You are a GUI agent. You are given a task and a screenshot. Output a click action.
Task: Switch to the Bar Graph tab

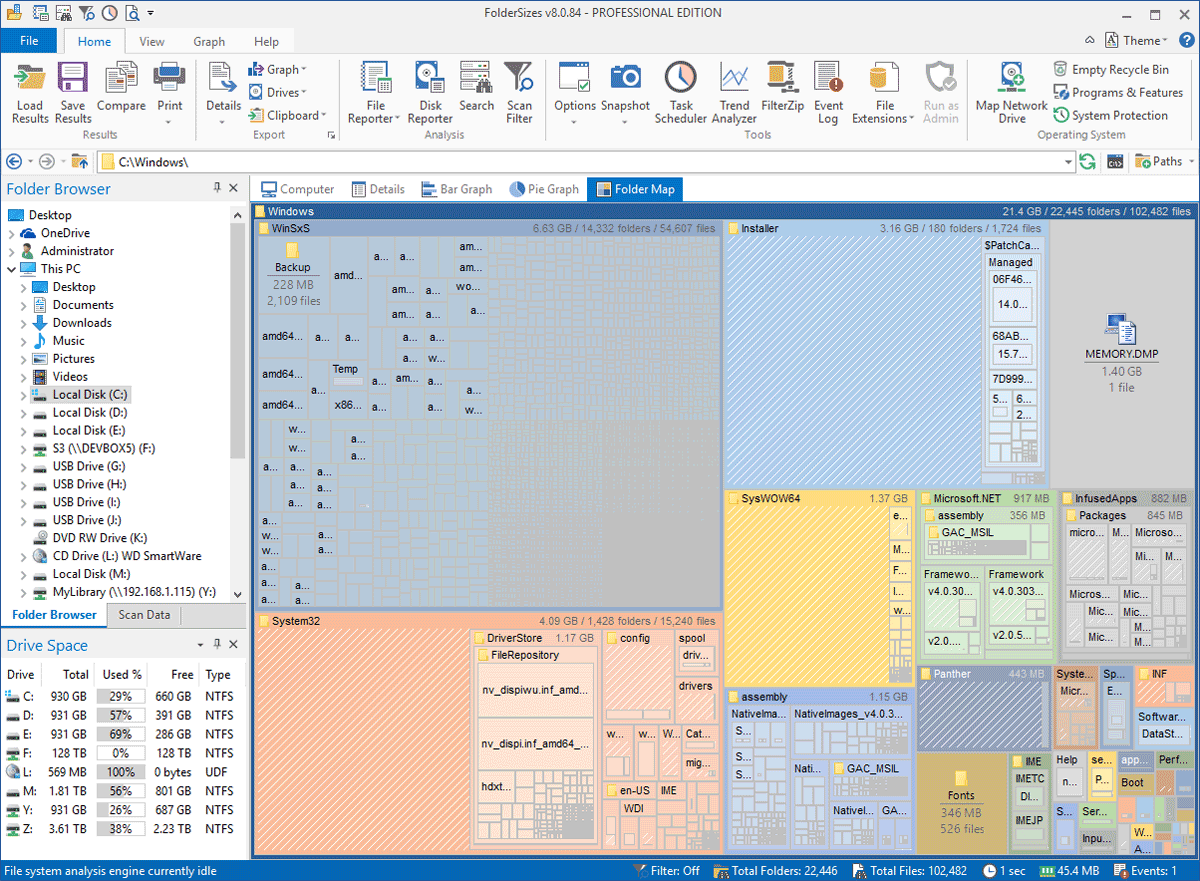coord(456,189)
